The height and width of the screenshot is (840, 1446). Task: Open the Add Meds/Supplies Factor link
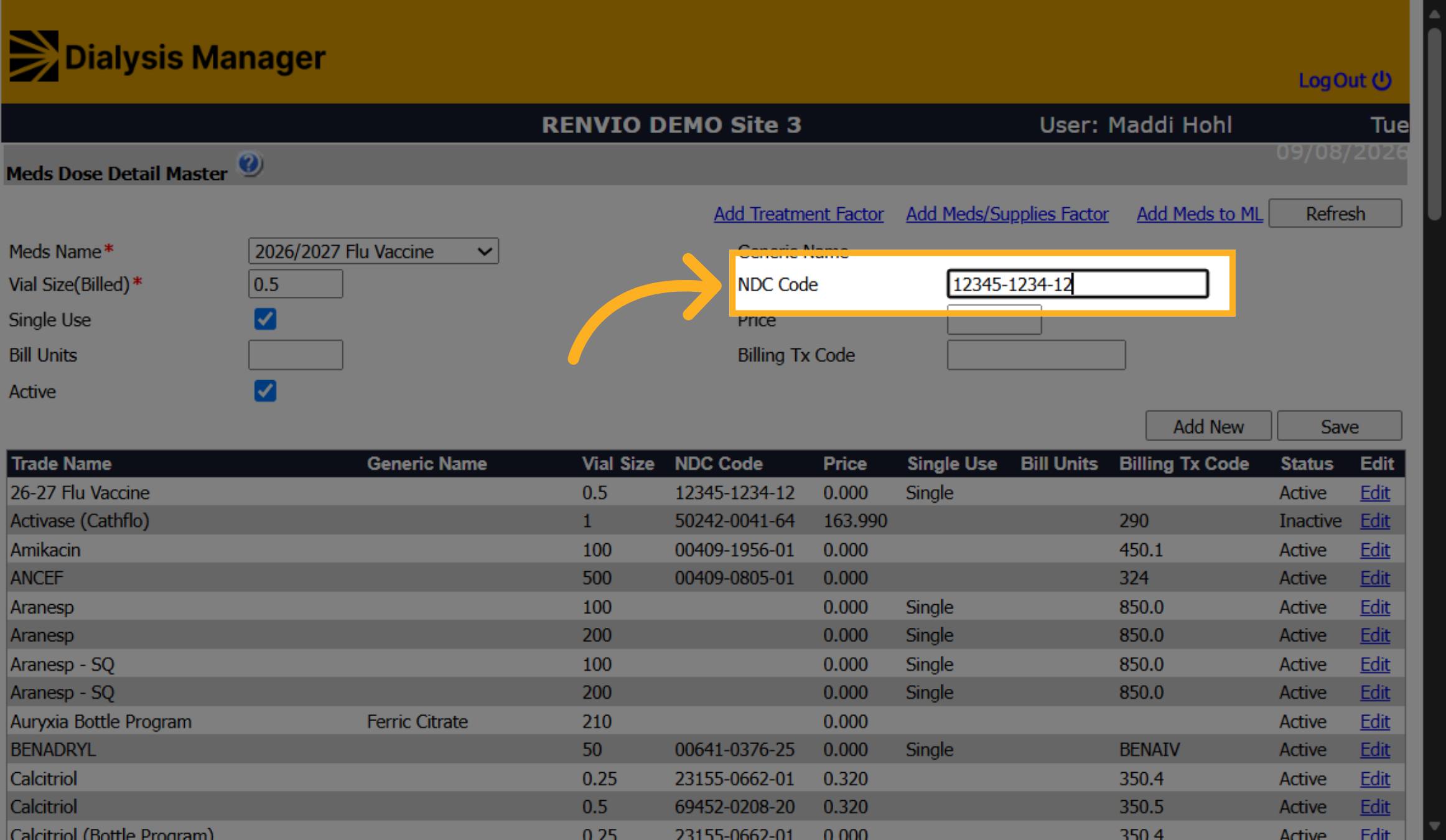click(1007, 214)
